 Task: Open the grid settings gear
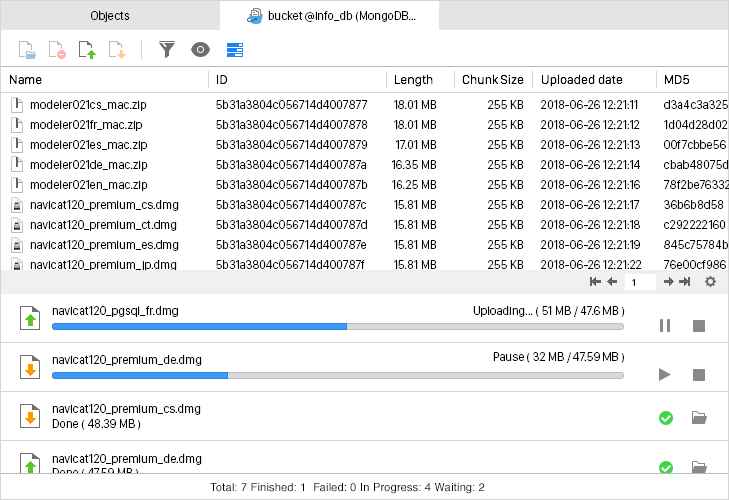coord(711,282)
